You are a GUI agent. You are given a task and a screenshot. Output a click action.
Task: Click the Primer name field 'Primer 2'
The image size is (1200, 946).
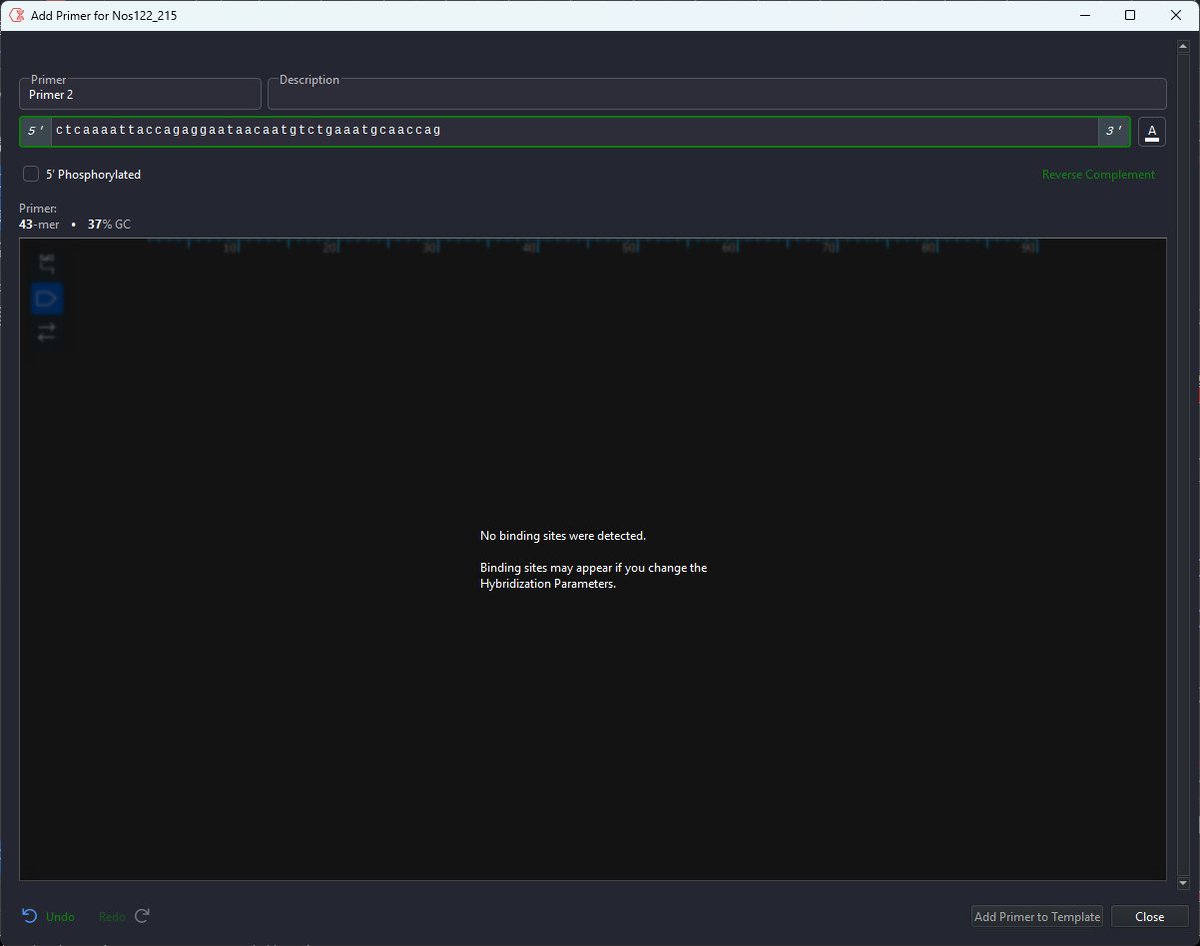point(140,94)
